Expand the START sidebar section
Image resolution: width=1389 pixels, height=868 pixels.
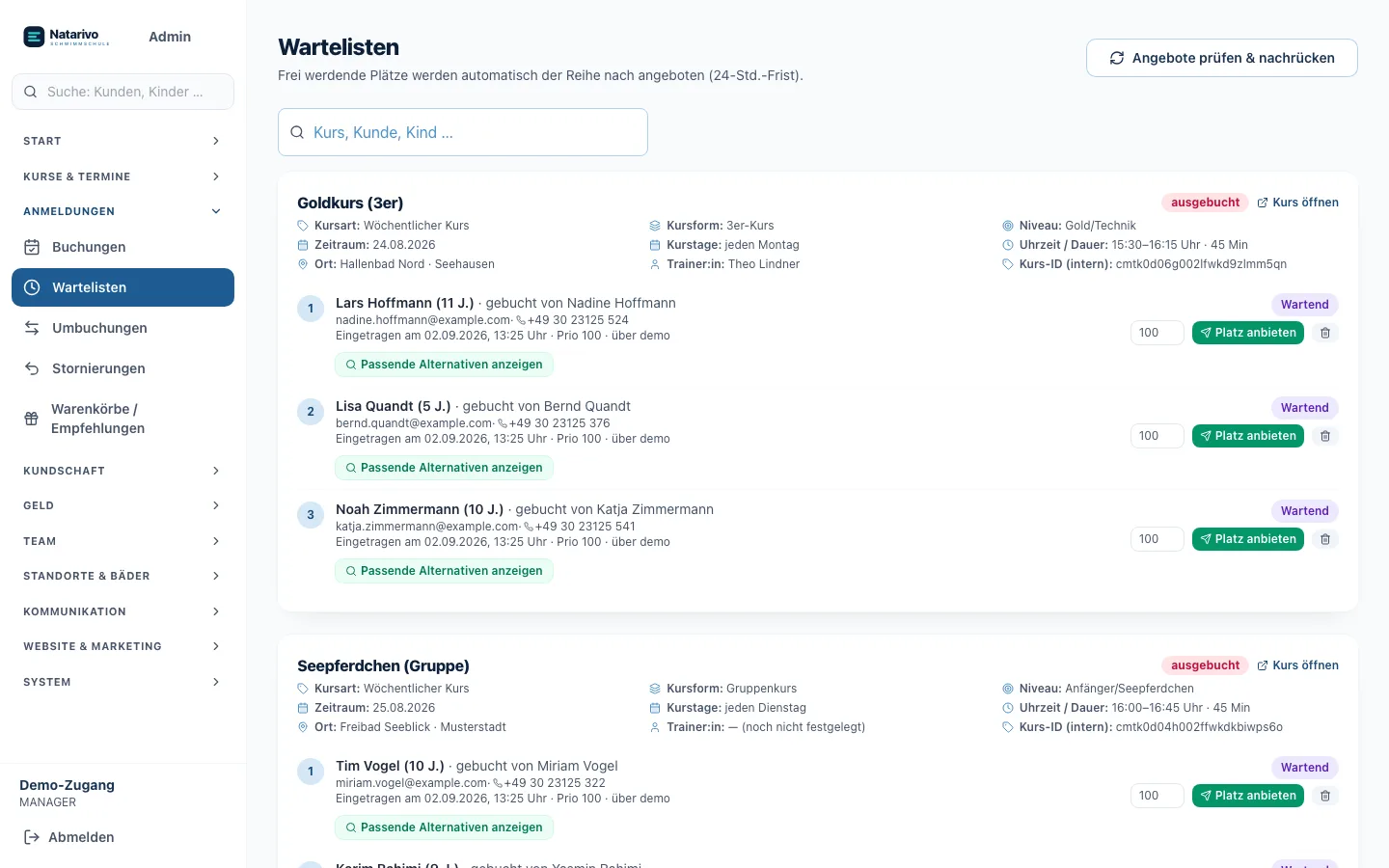point(123,141)
